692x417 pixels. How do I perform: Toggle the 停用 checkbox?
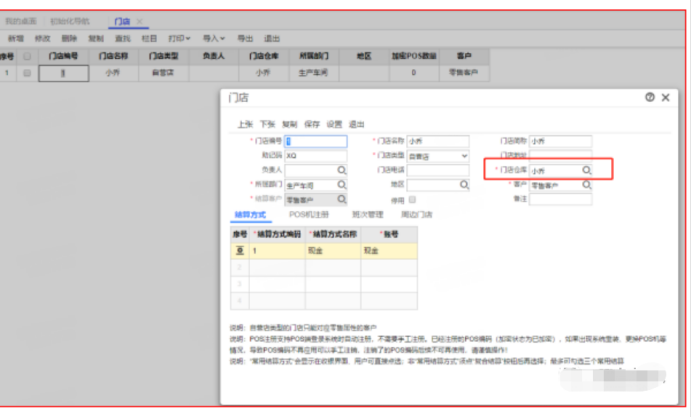[412, 199]
